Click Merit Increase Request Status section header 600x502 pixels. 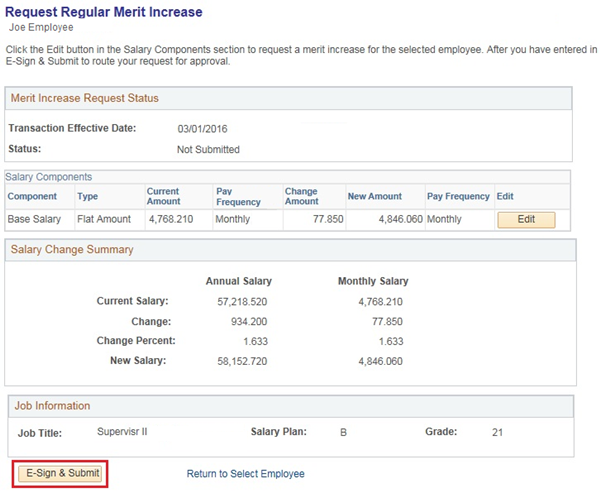(x=85, y=98)
